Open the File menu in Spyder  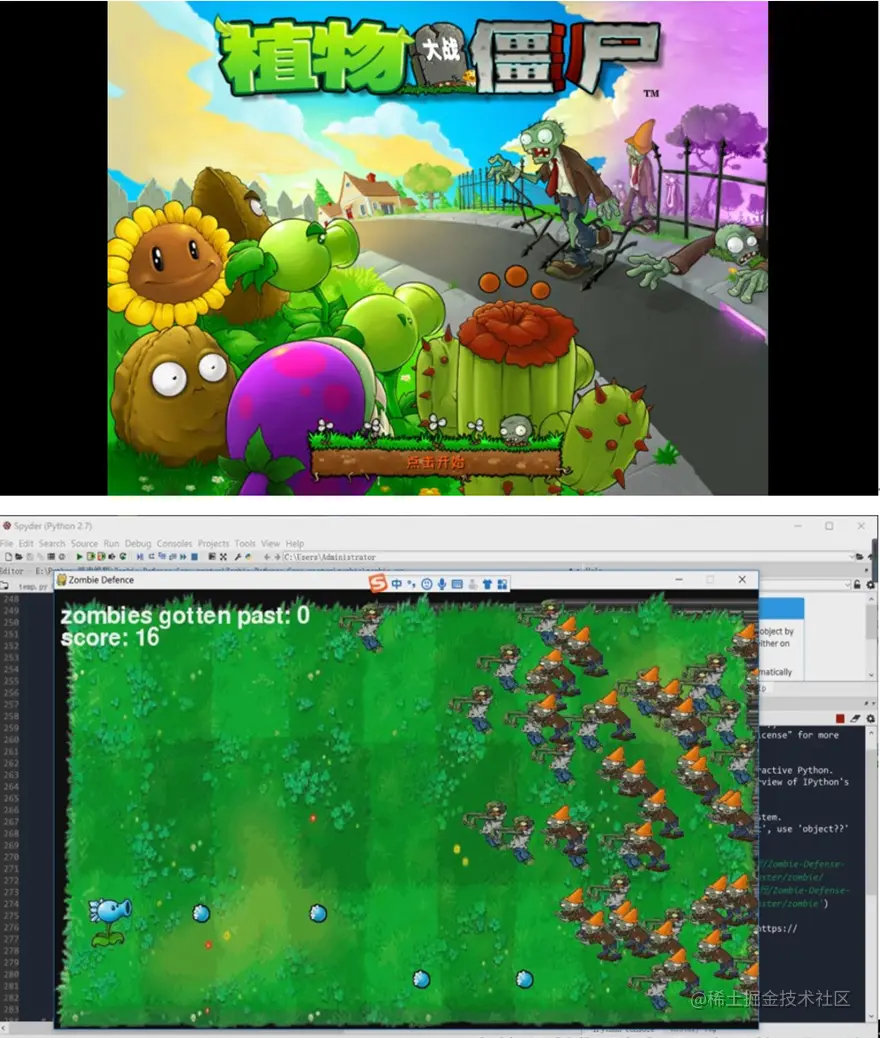point(7,543)
